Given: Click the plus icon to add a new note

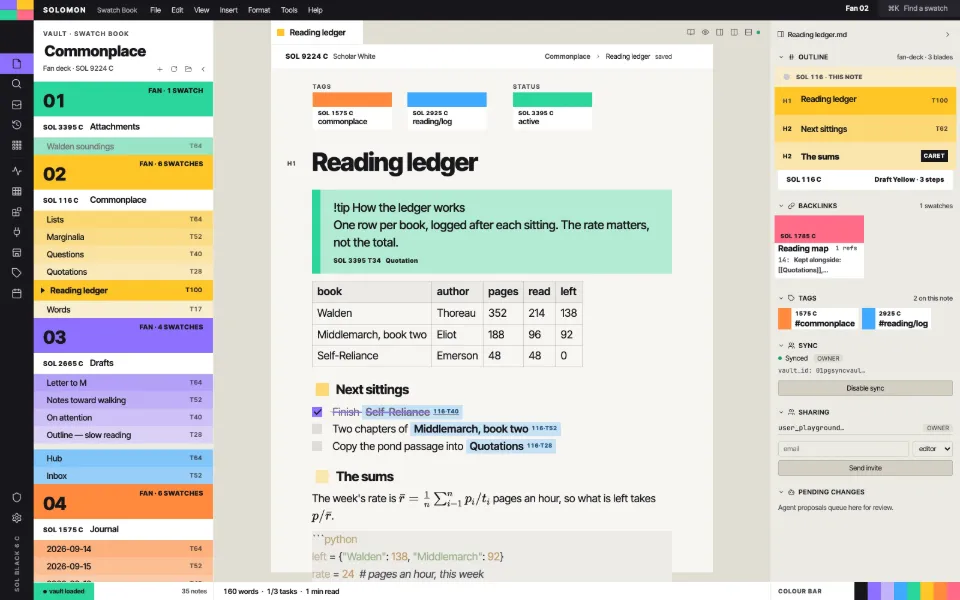Looking at the screenshot, I should tap(159, 69).
